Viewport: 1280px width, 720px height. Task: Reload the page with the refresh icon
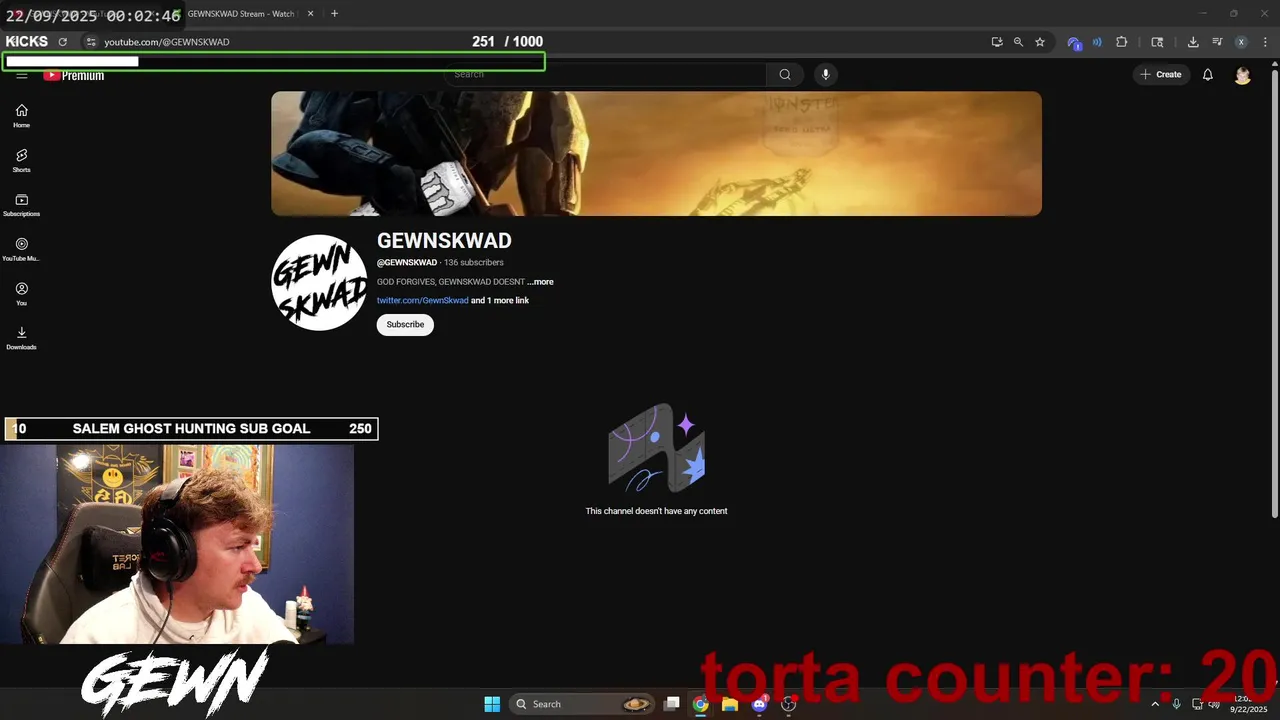point(63,42)
